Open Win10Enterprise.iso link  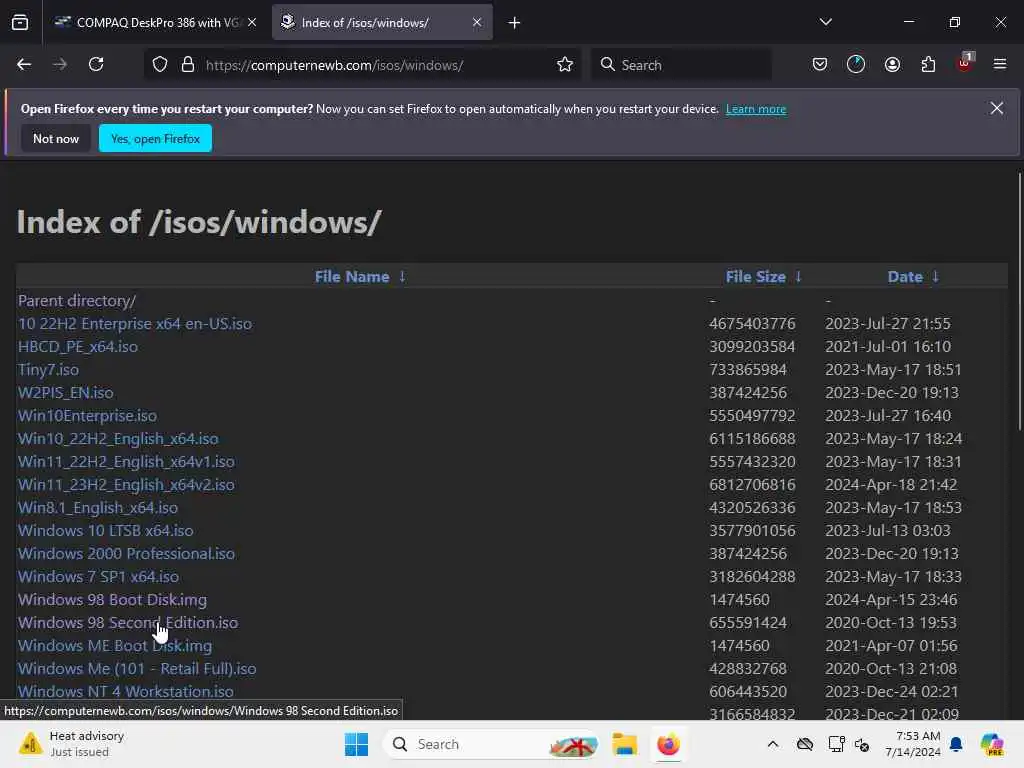(87, 416)
